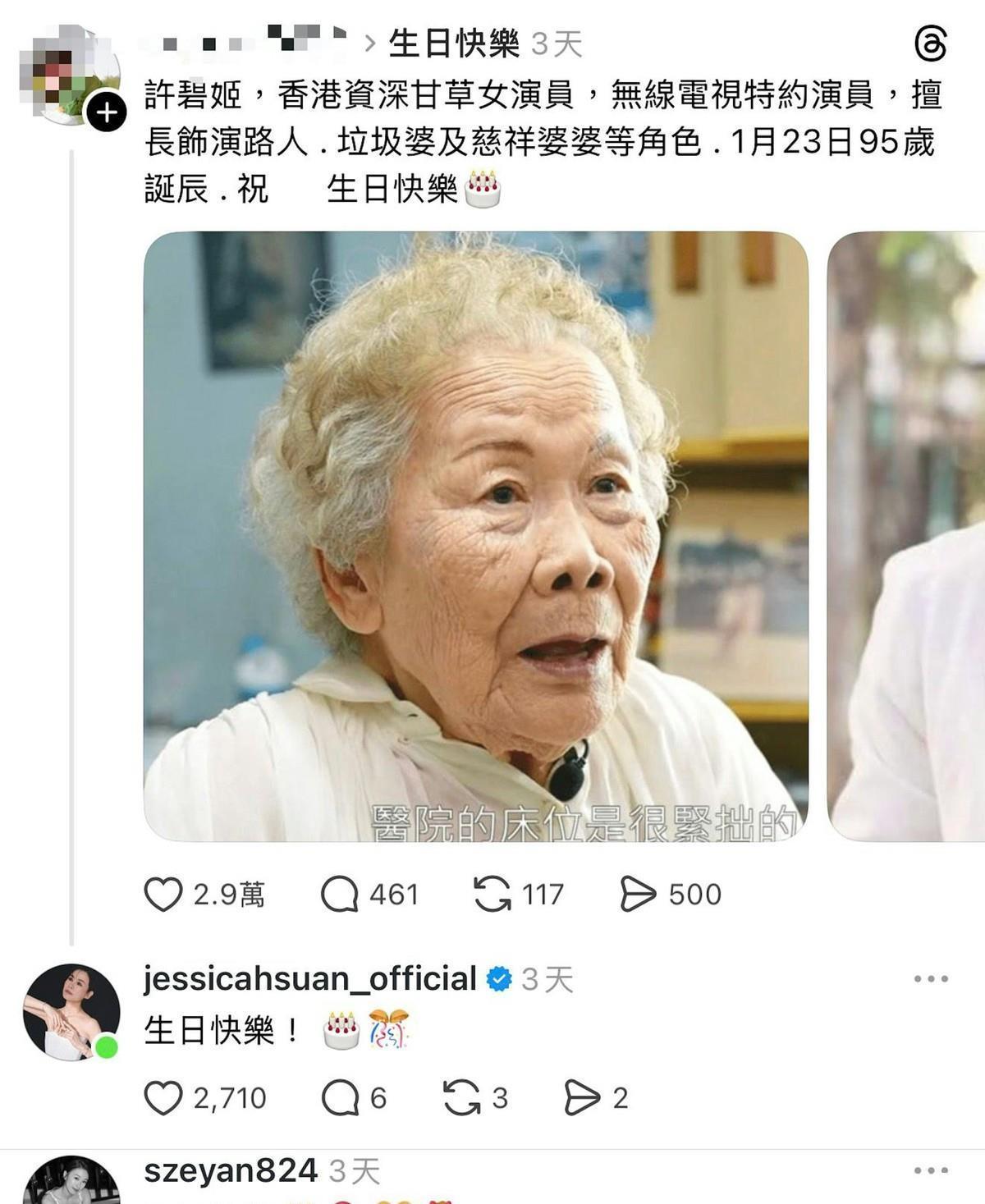Open jessicahsuan_official's profile name
985x1204 pixels.
coord(310,978)
